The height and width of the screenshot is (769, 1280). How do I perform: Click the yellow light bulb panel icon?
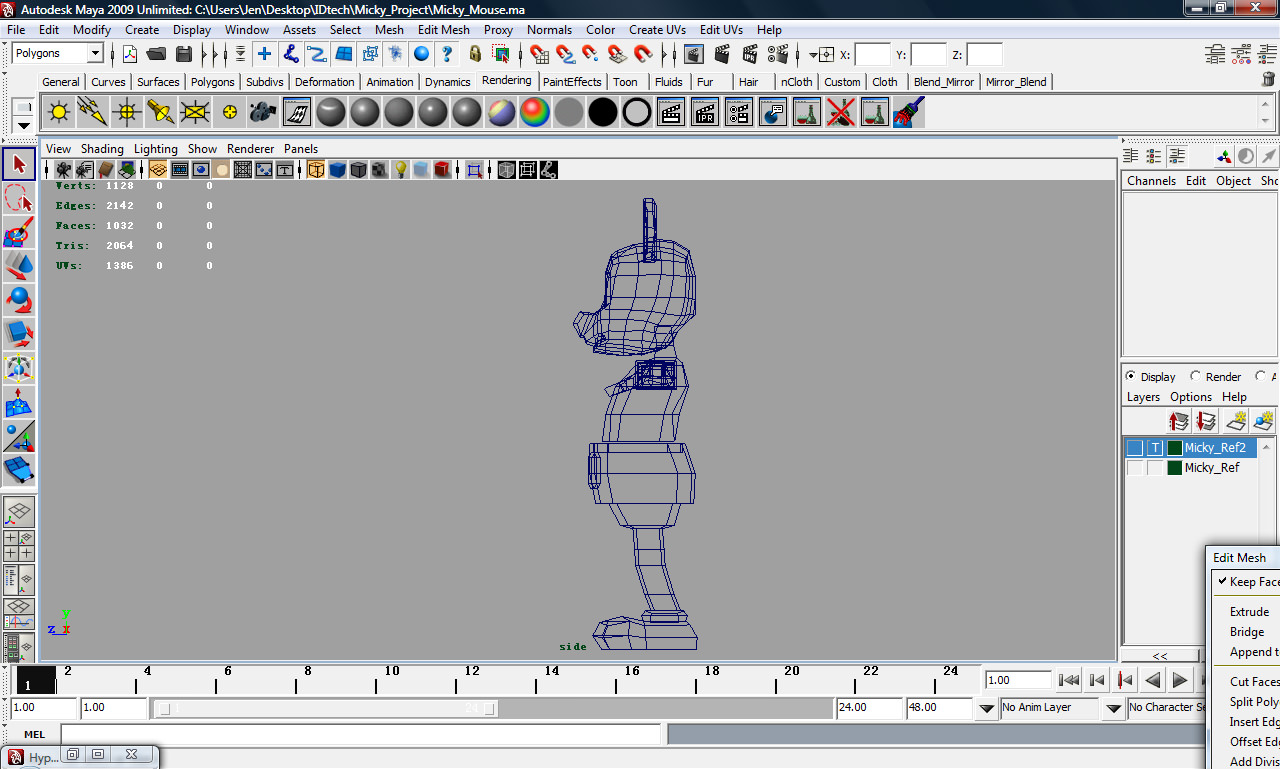[401, 170]
